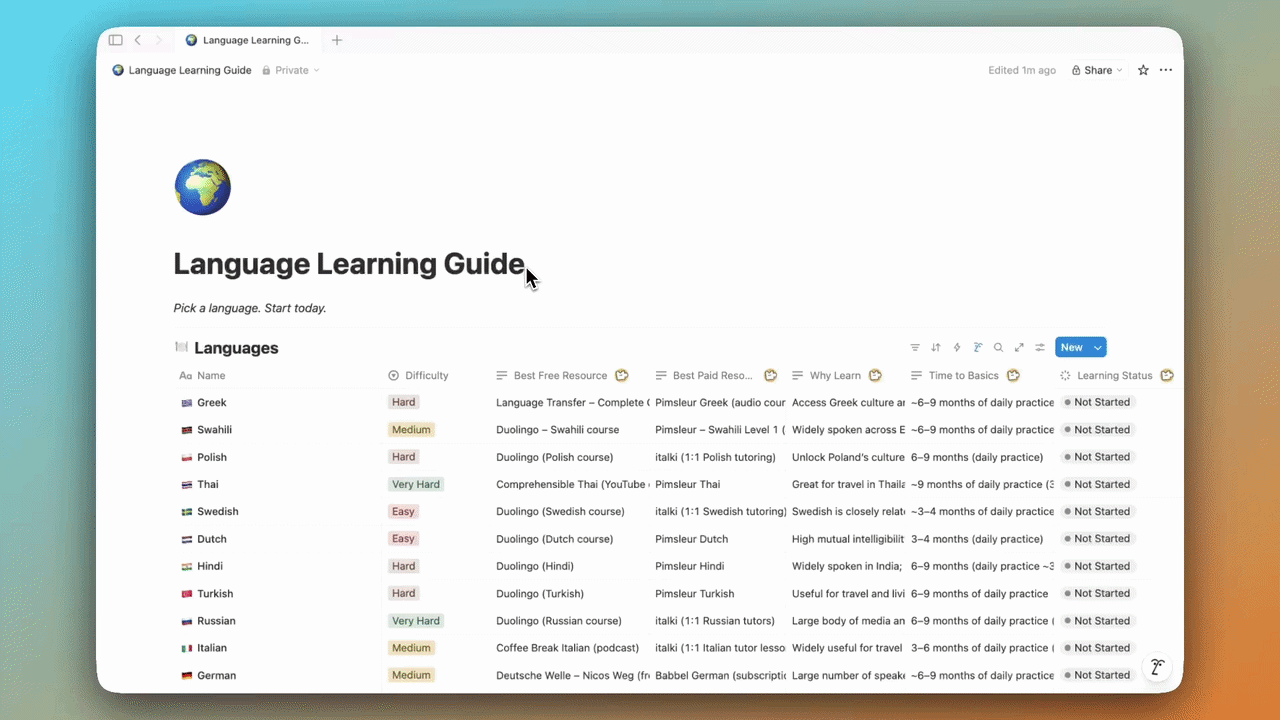1280x720 pixels.
Task: Open the Italian row page
Action: 212,648
